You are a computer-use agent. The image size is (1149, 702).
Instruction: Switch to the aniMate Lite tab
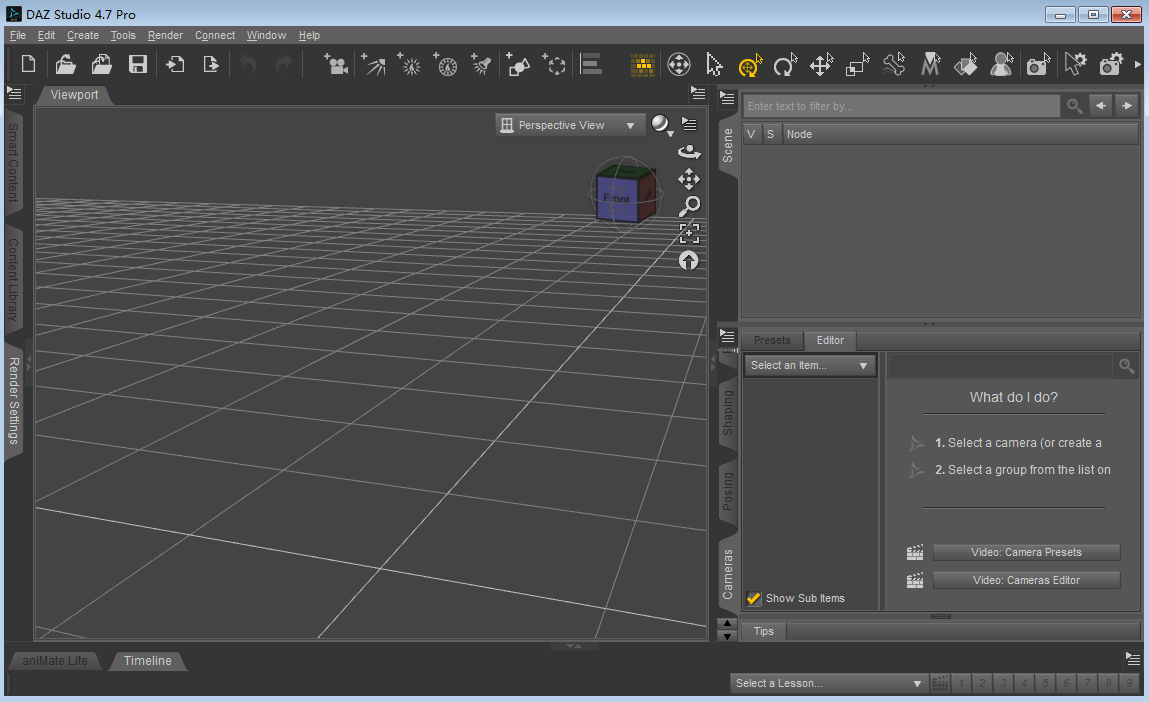point(55,660)
